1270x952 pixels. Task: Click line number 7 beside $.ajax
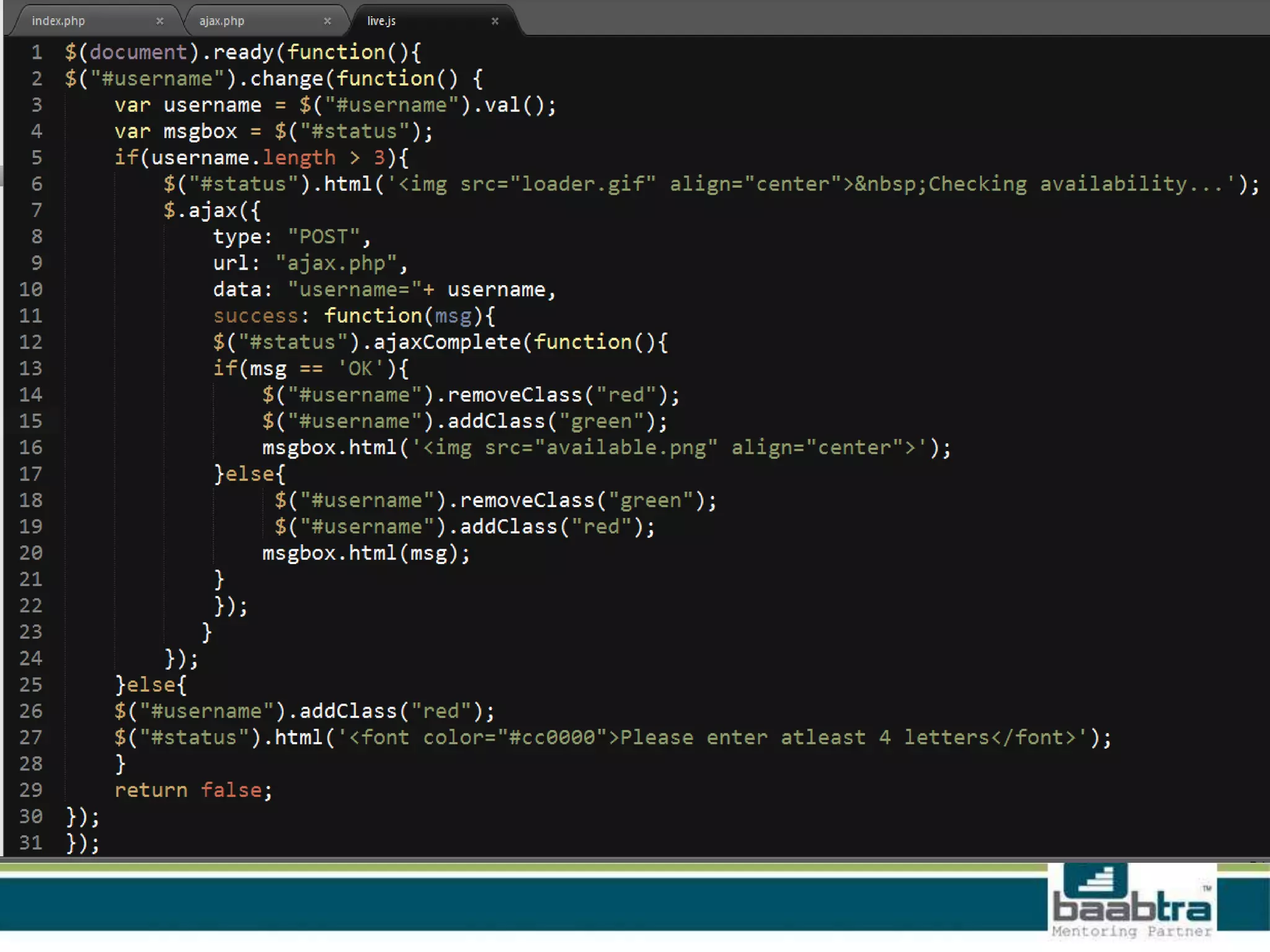(x=37, y=211)
